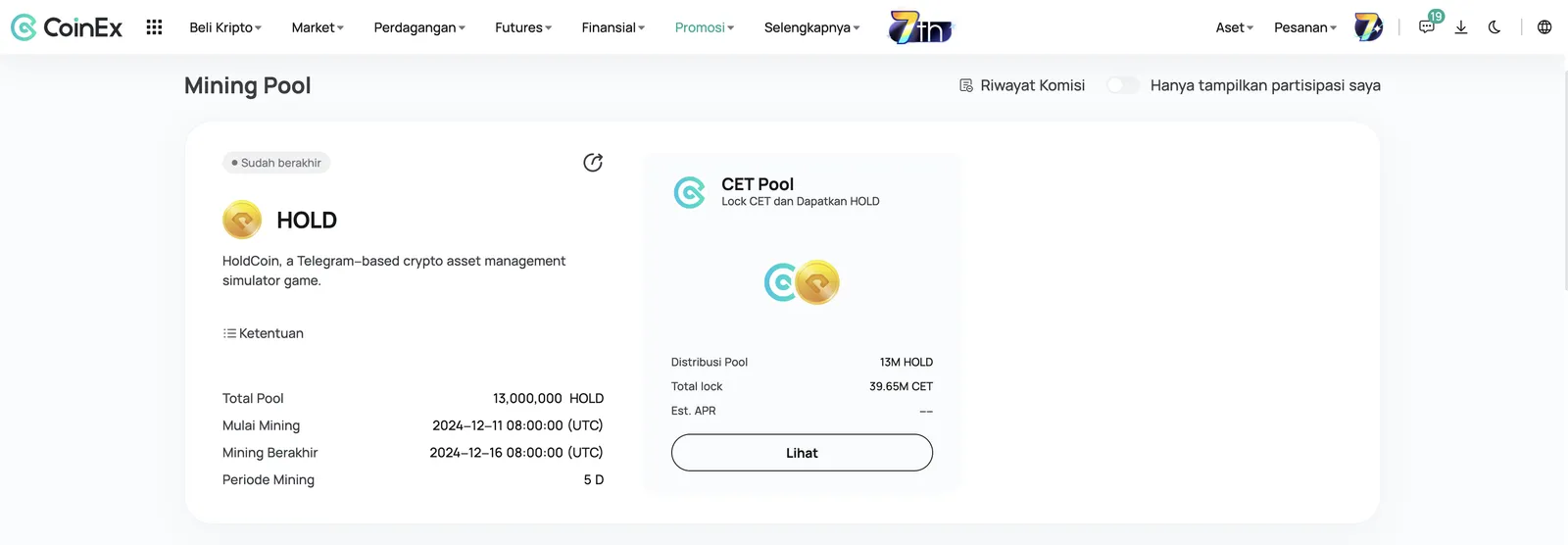Click the '13,000,000 HOLD' total pool value
Screen dimensions: 1568x545
click(548, 398)
